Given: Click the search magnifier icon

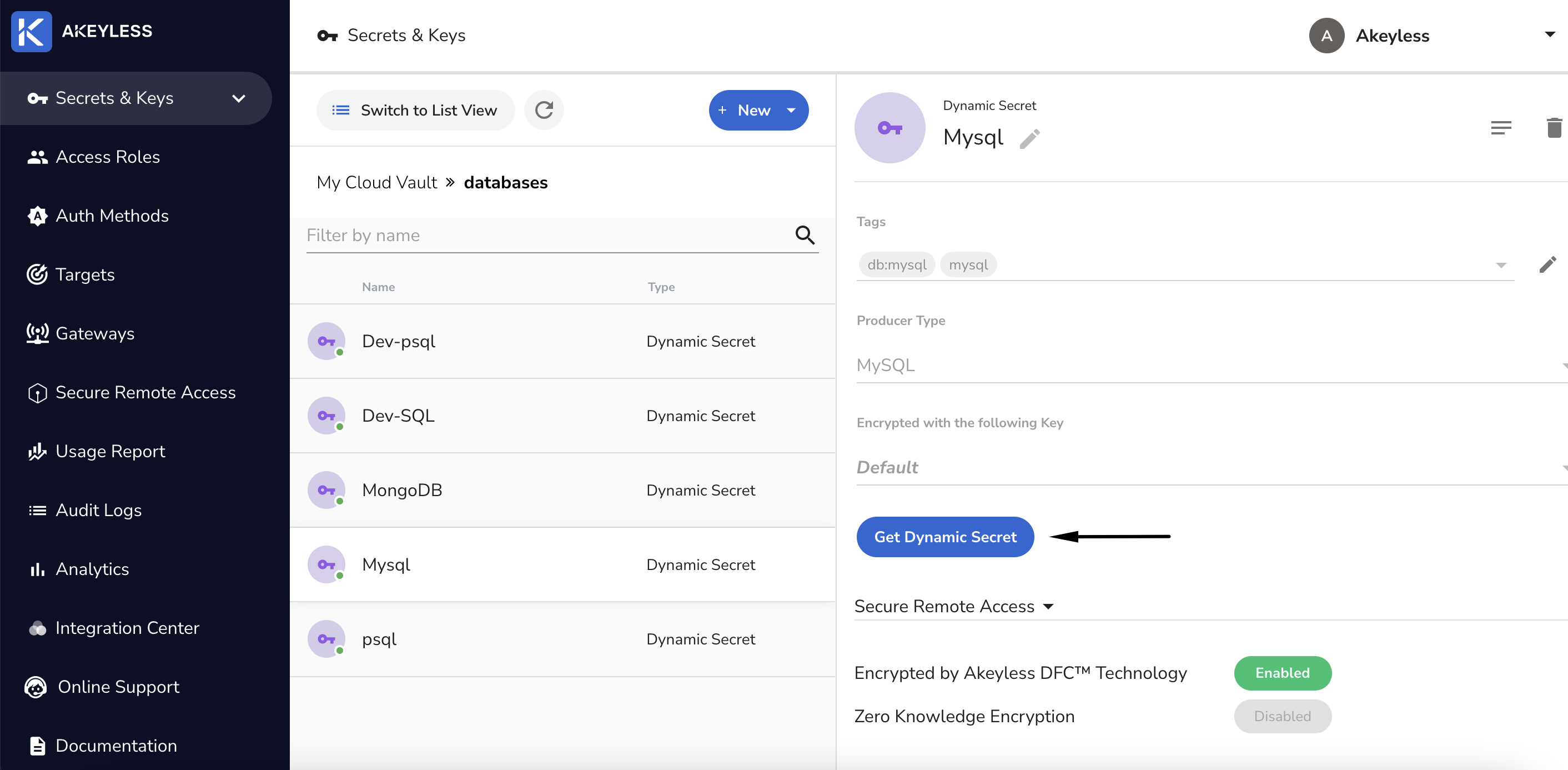Looking at the screenshot, I should point(805,235).
